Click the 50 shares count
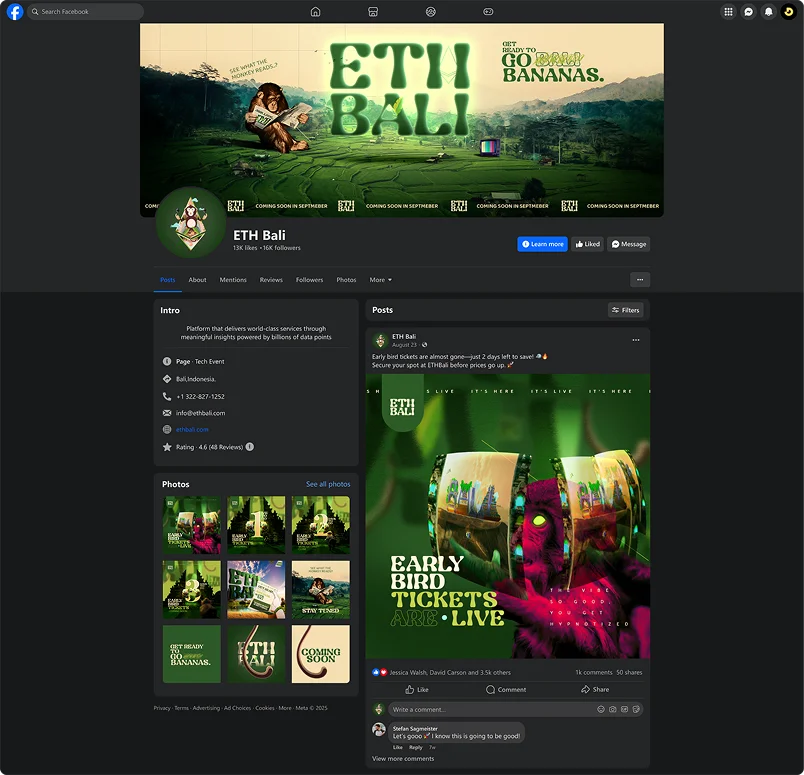 [x=629, y=672]
